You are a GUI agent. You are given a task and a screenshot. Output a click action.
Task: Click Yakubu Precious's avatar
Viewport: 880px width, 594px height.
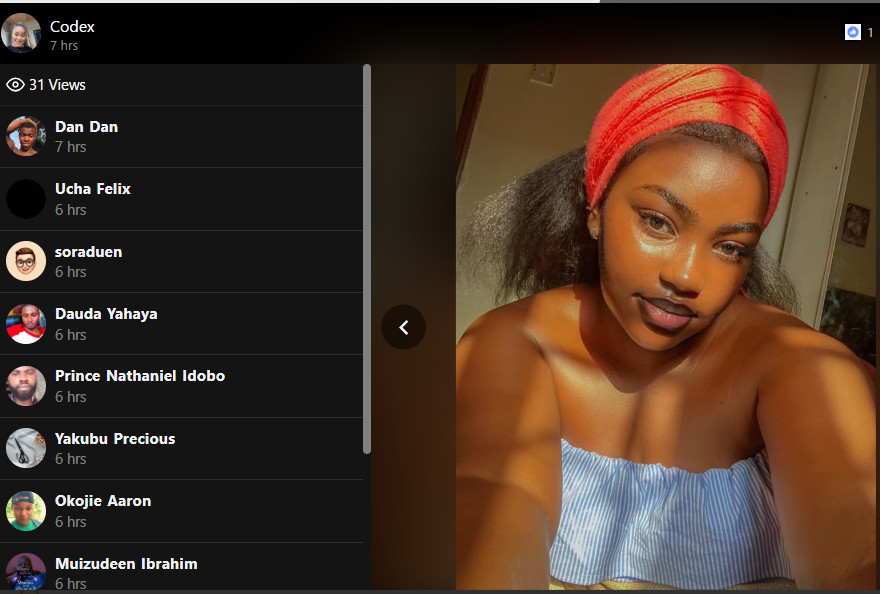(26, 448)
